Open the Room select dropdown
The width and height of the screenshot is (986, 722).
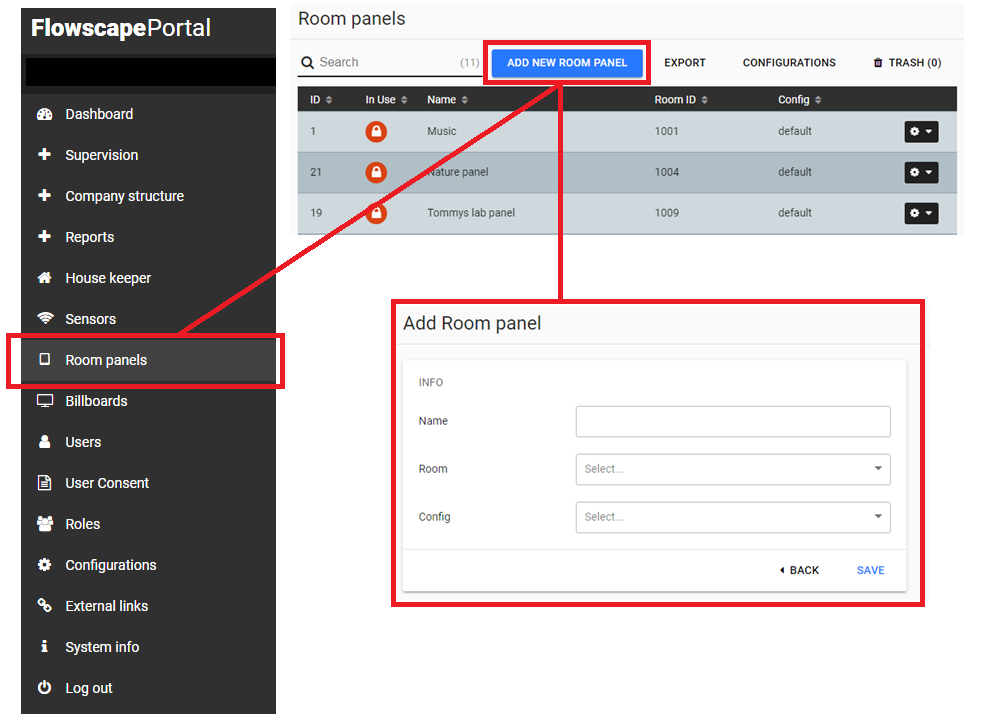tap(733, 469)
